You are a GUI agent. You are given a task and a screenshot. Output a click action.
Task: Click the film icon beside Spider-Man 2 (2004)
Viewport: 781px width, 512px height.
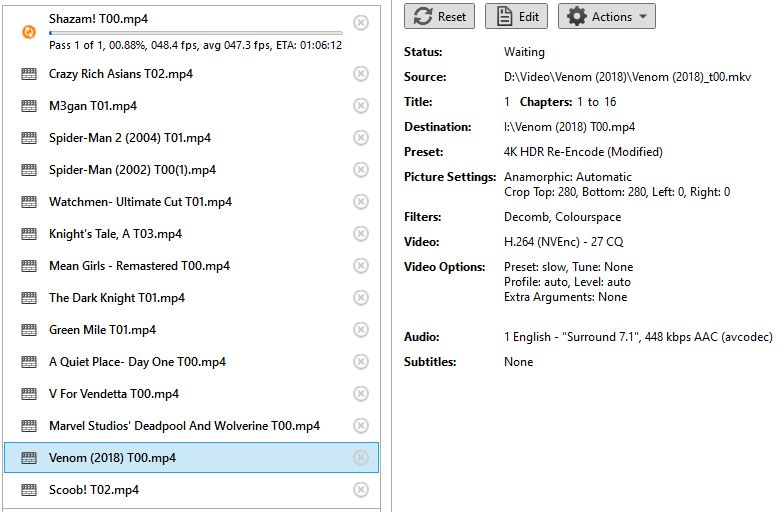click(x=29, y=138)
